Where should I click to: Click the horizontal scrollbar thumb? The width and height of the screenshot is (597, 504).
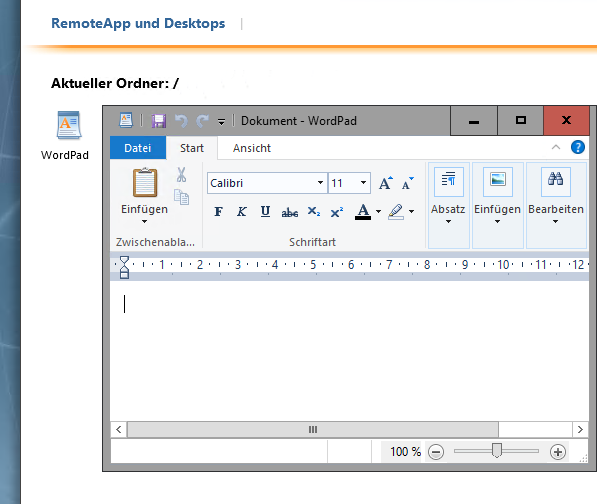[313, 430]
